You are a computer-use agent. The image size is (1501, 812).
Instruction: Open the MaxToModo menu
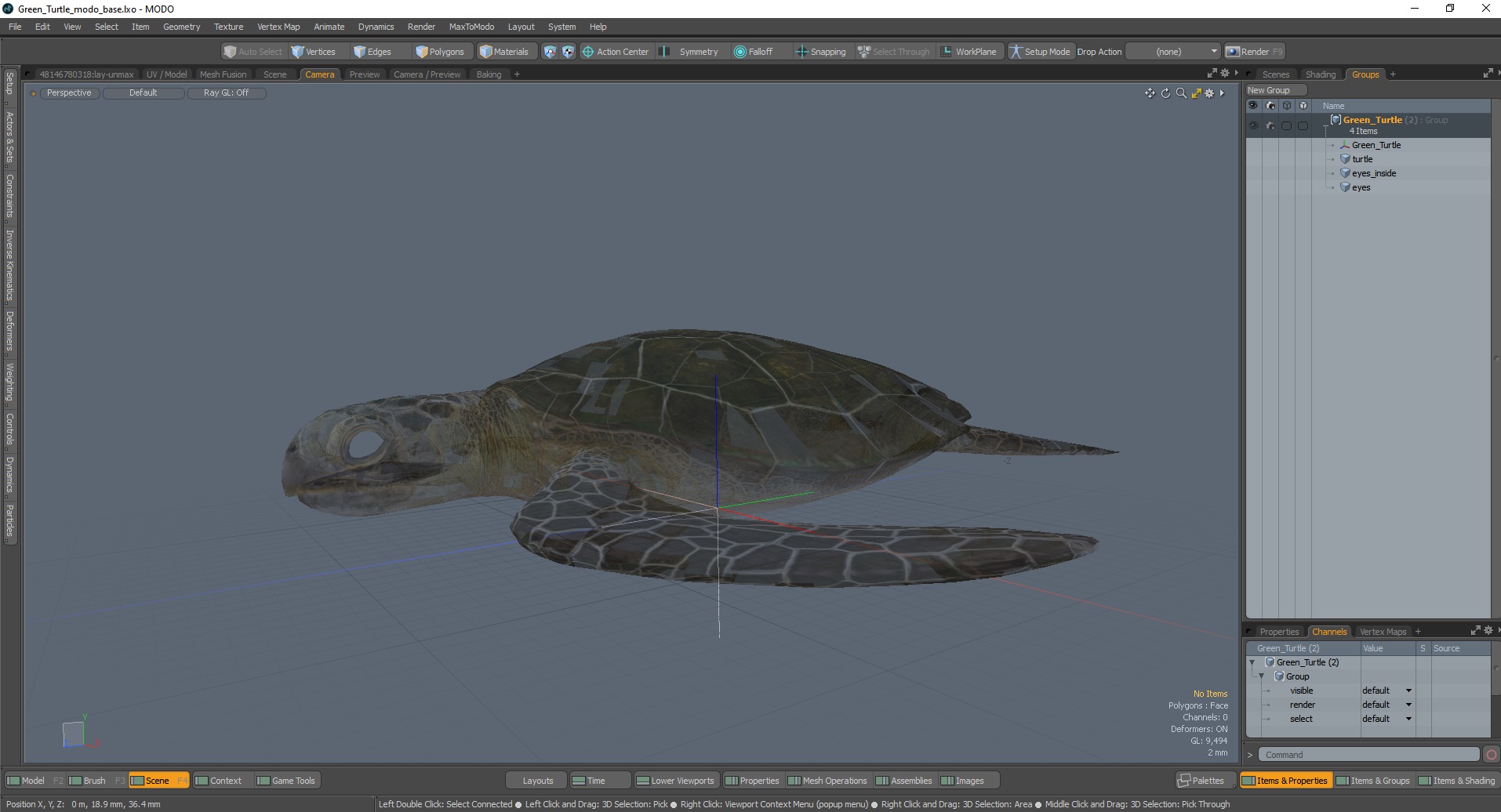pyautogui.click(x=471, y=27)
